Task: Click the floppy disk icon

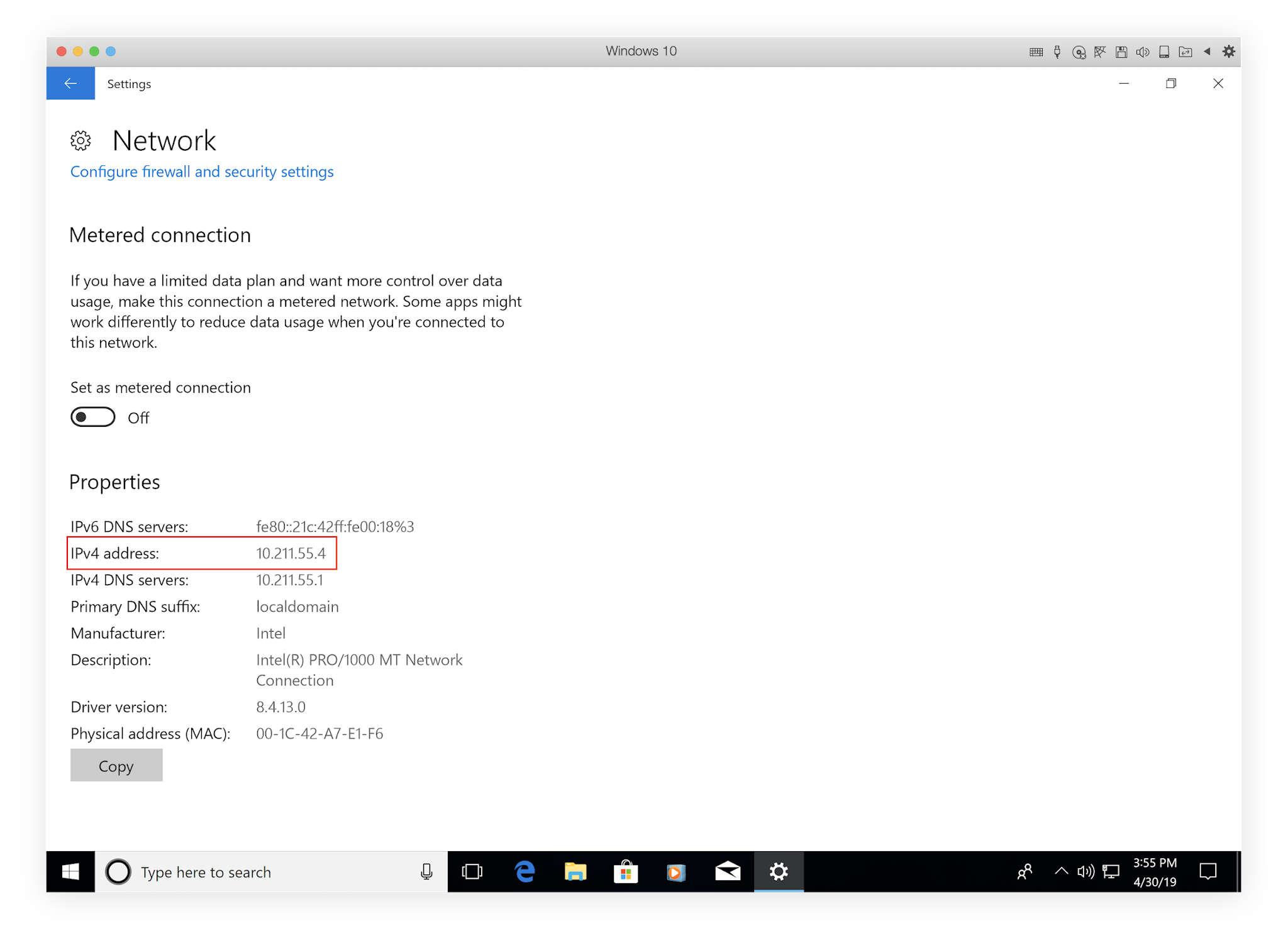Action: (x=1121, y=52)
